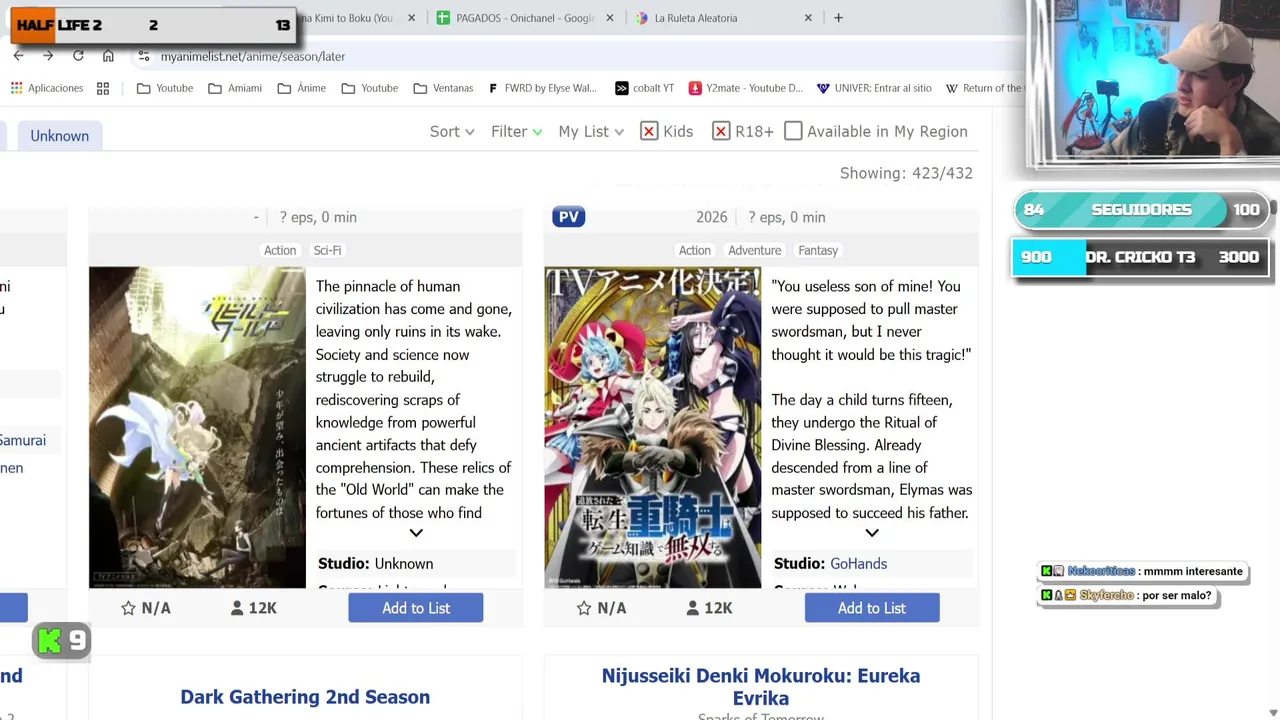Viewport: 1280px width, 720px height.
Task: Add the Sci-Fi anime to list
Action: 416,608
